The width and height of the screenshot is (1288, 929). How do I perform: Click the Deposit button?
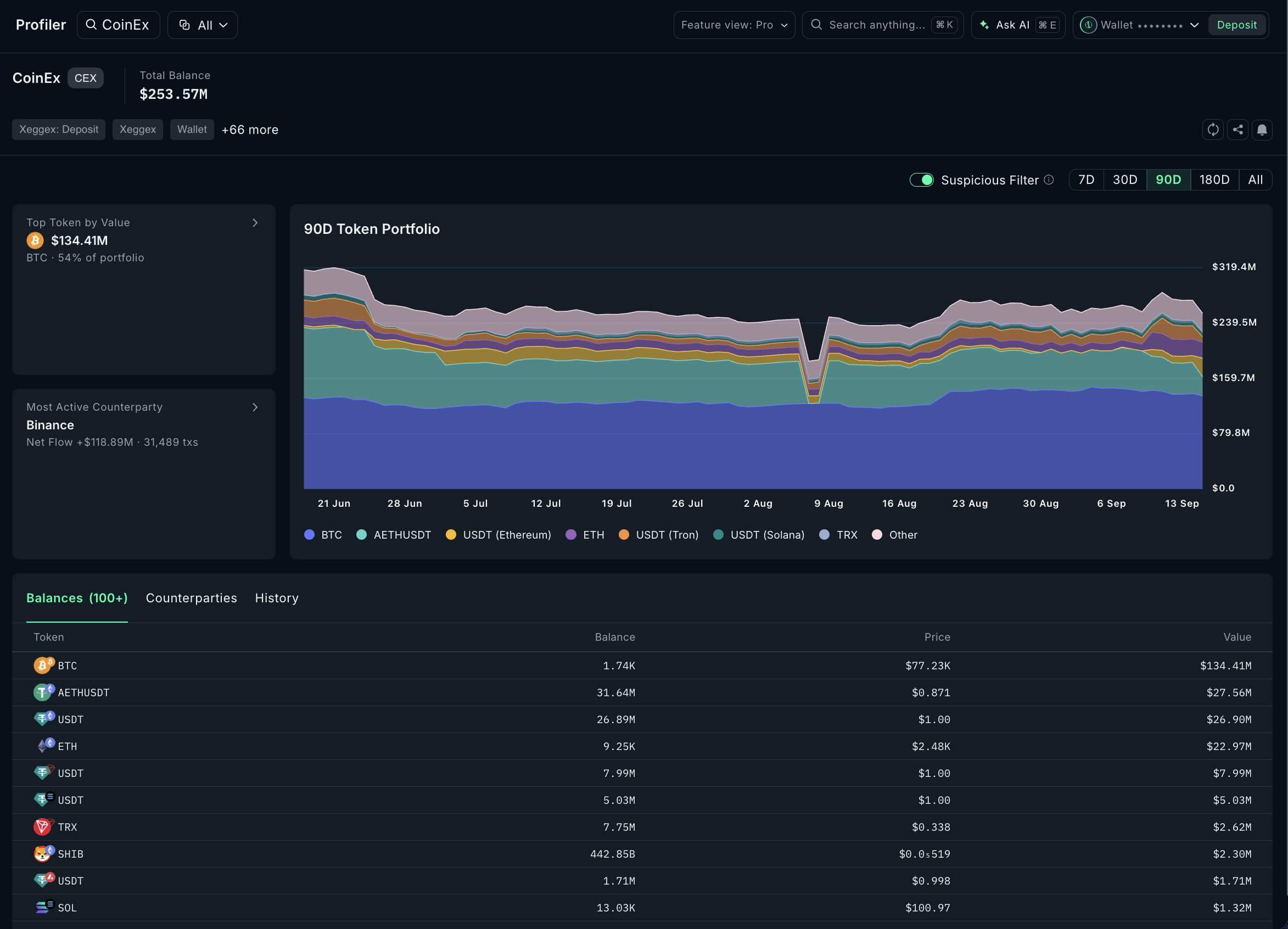coord(1236,25)
